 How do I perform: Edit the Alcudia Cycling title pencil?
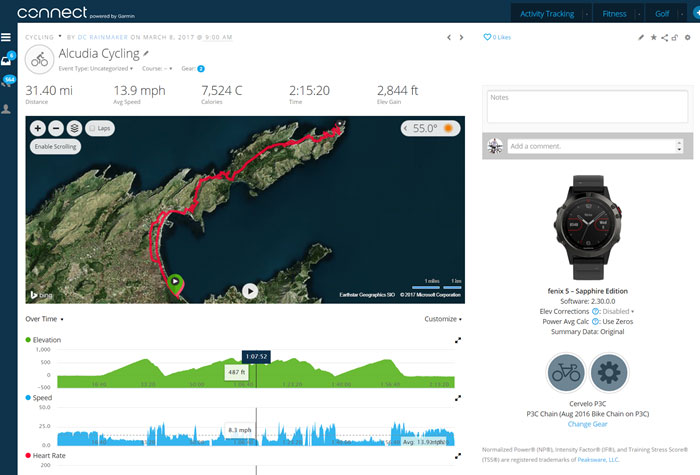[146, 53]
